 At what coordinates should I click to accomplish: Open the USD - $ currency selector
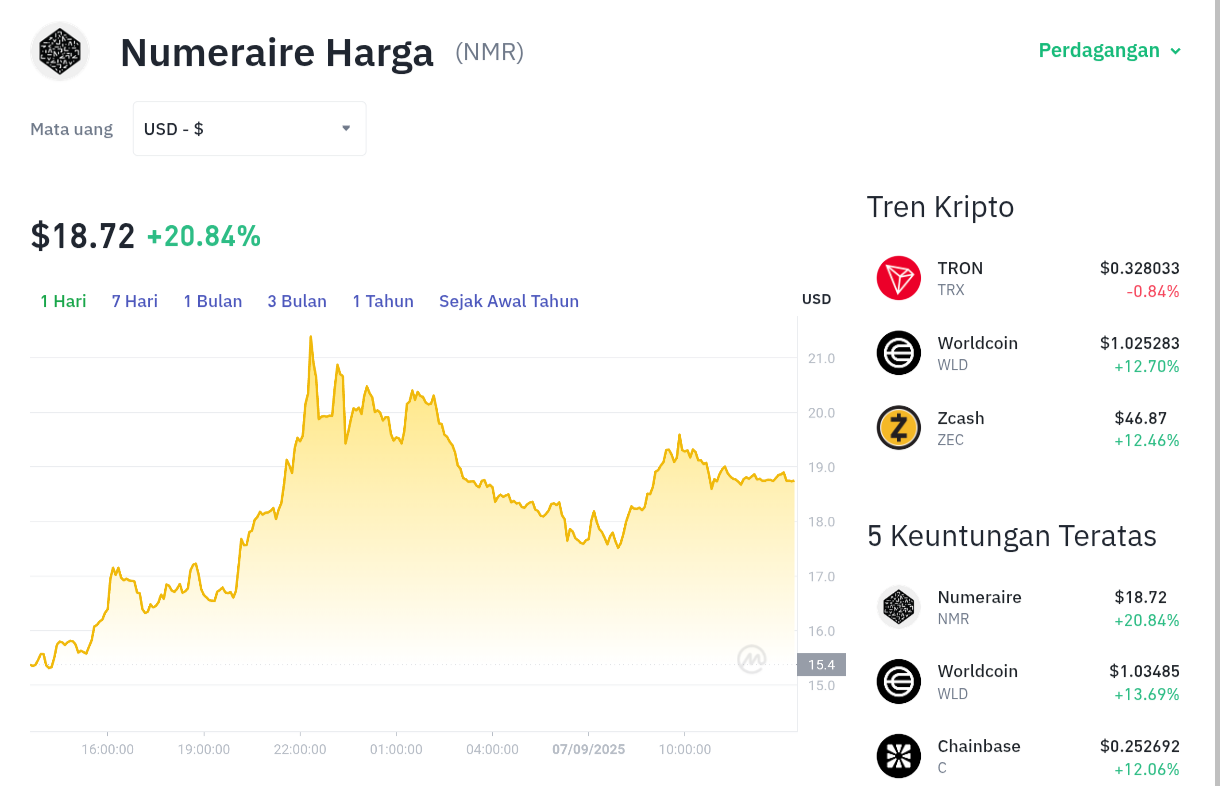[x=250, y=128]
